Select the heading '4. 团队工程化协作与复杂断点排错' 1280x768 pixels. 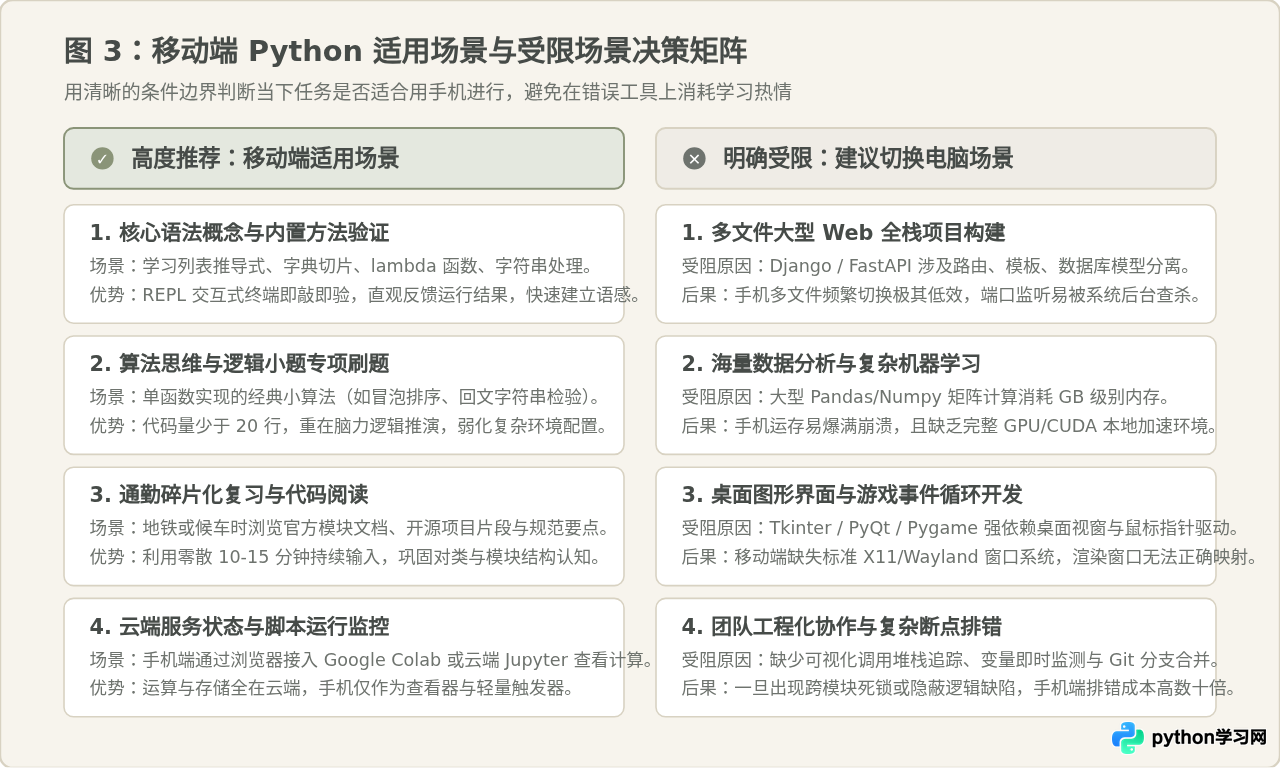click(842, 627)
